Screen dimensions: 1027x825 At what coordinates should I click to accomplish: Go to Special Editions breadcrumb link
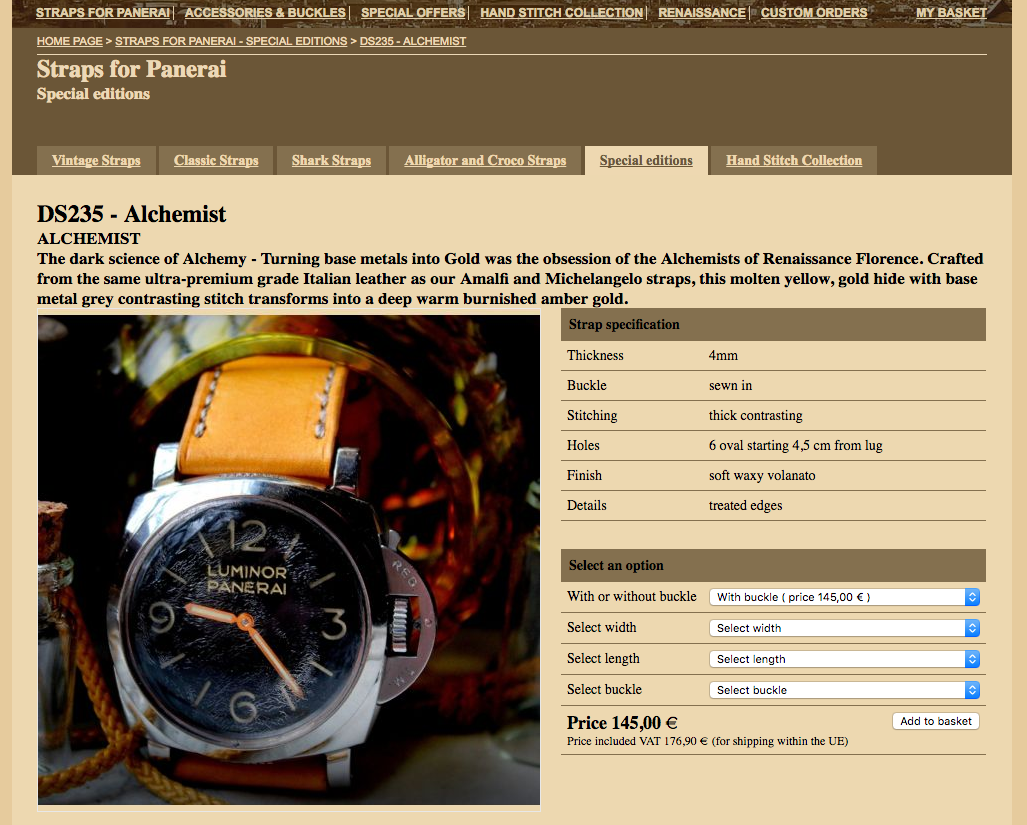[x=231, y=42]
